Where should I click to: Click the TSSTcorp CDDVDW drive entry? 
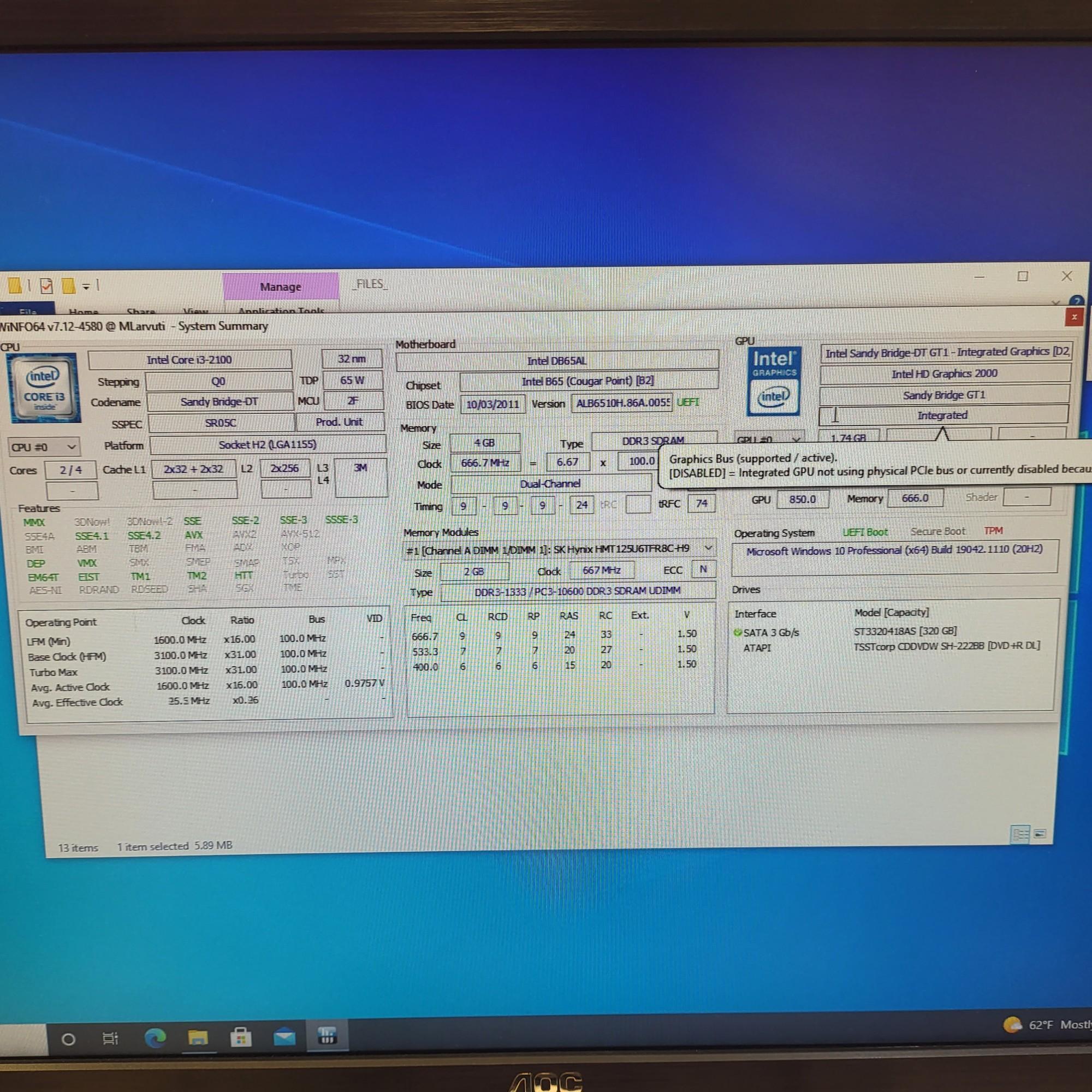point(947,645)
